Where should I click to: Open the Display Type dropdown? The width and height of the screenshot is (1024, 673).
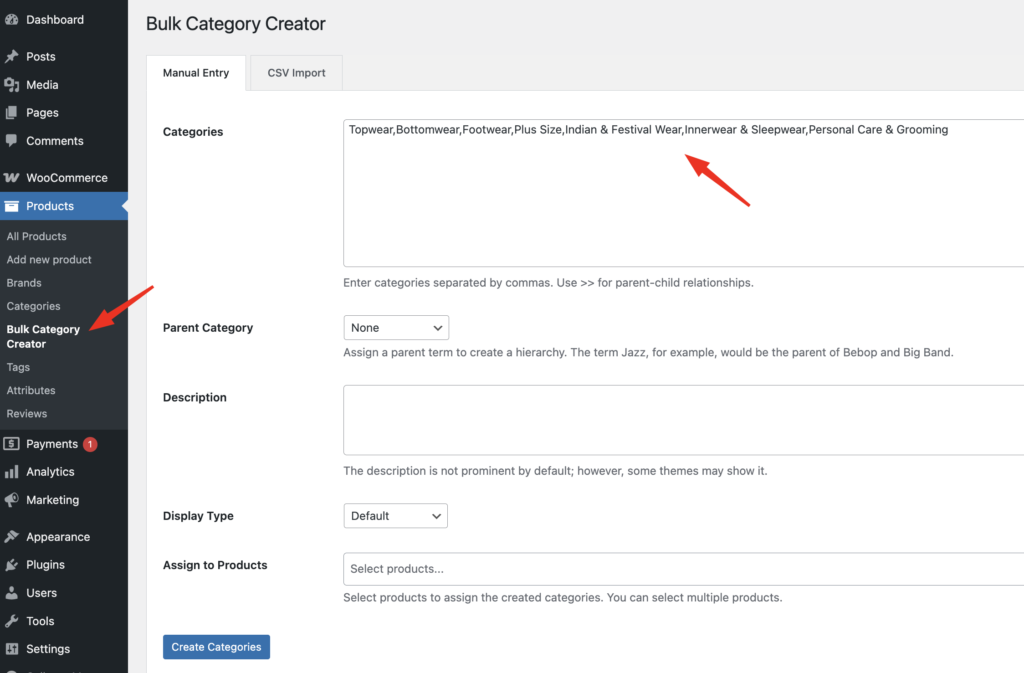coord(395,516)
